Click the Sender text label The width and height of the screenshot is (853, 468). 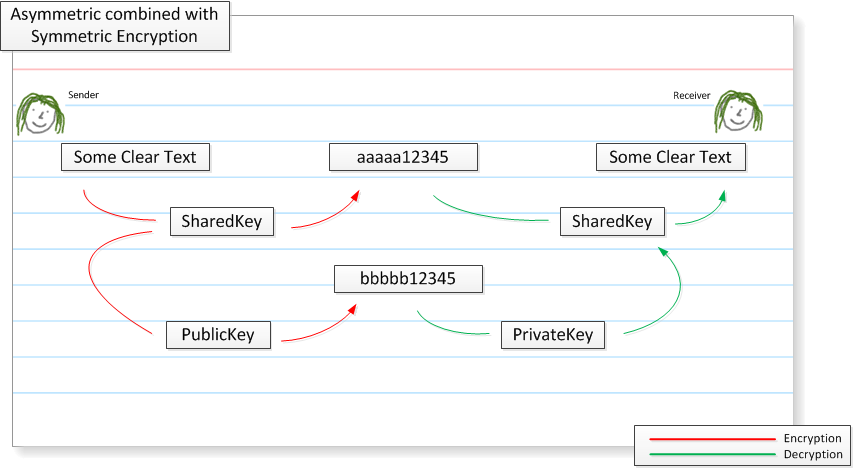tap(83, 95)
